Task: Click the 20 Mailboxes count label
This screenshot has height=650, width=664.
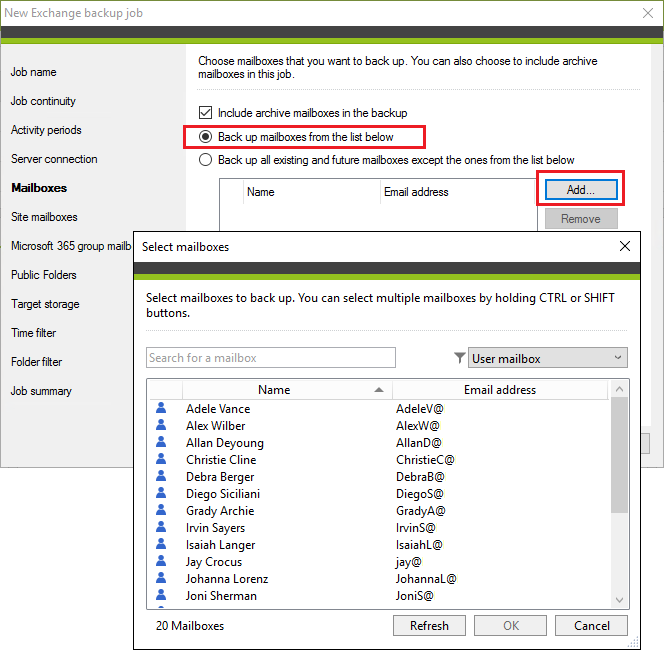Action: [190, 626]
